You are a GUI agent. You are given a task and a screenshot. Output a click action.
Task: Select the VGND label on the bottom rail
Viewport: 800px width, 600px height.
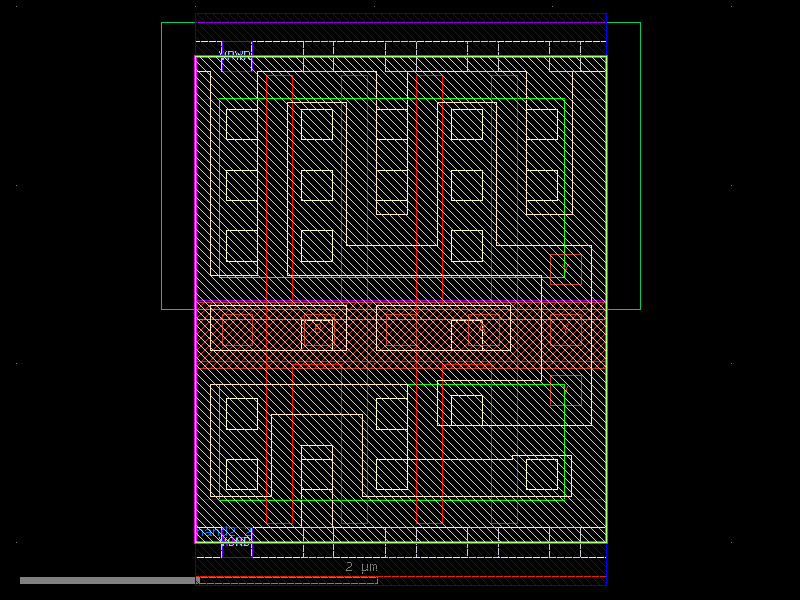[236, 541]
